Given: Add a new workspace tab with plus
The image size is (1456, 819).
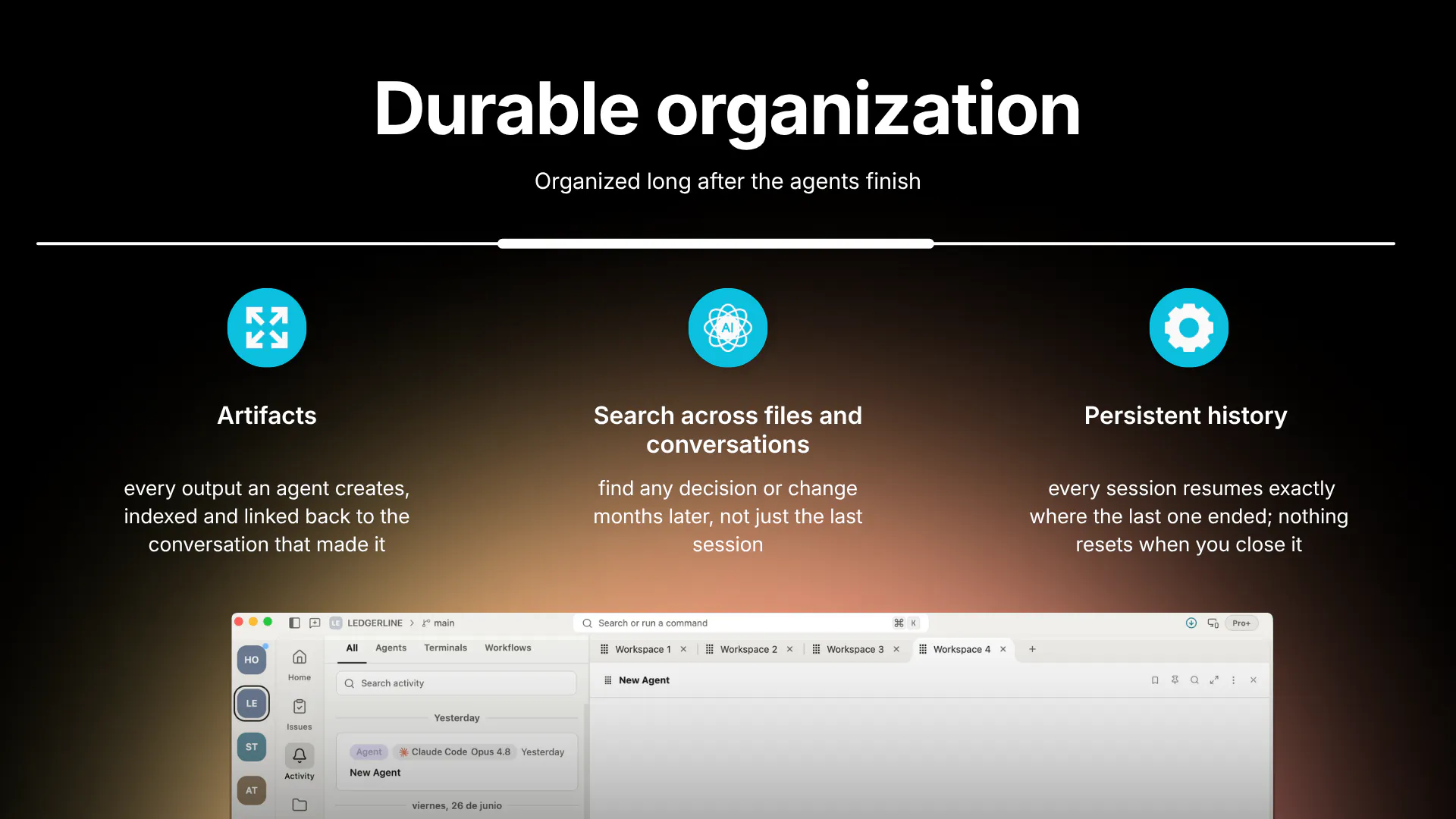Looking at the screenshot, I should 1032,649.
